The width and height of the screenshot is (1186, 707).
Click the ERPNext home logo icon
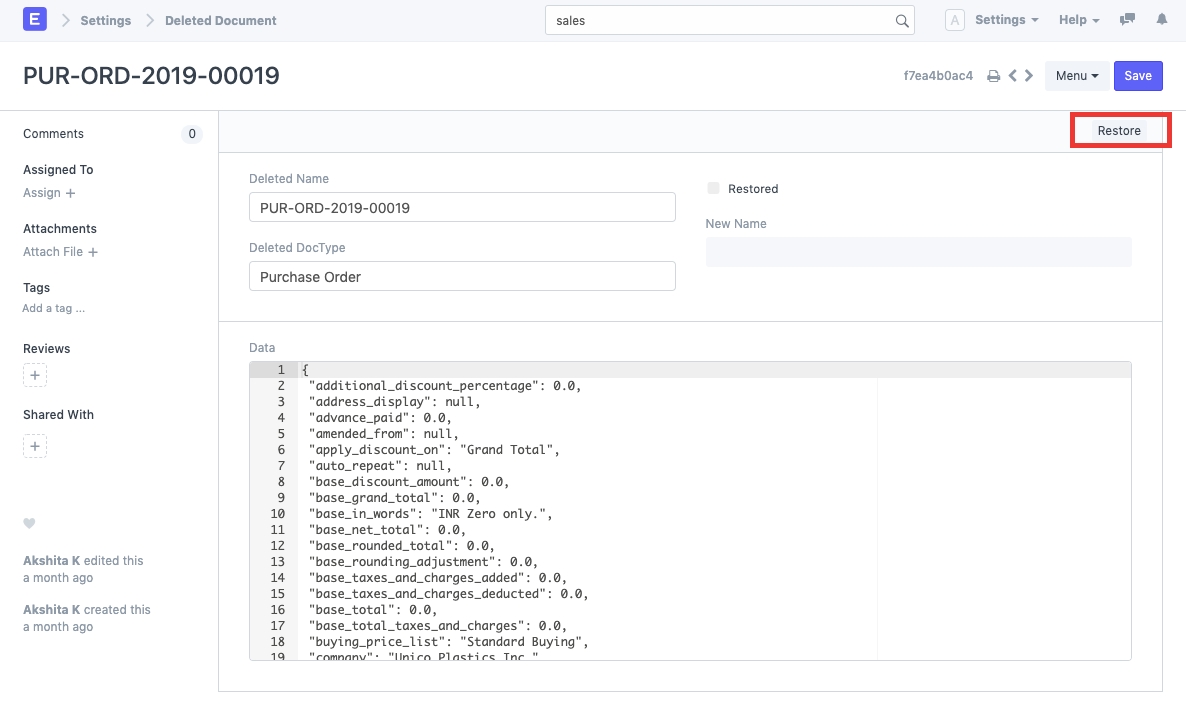point(34,20)
